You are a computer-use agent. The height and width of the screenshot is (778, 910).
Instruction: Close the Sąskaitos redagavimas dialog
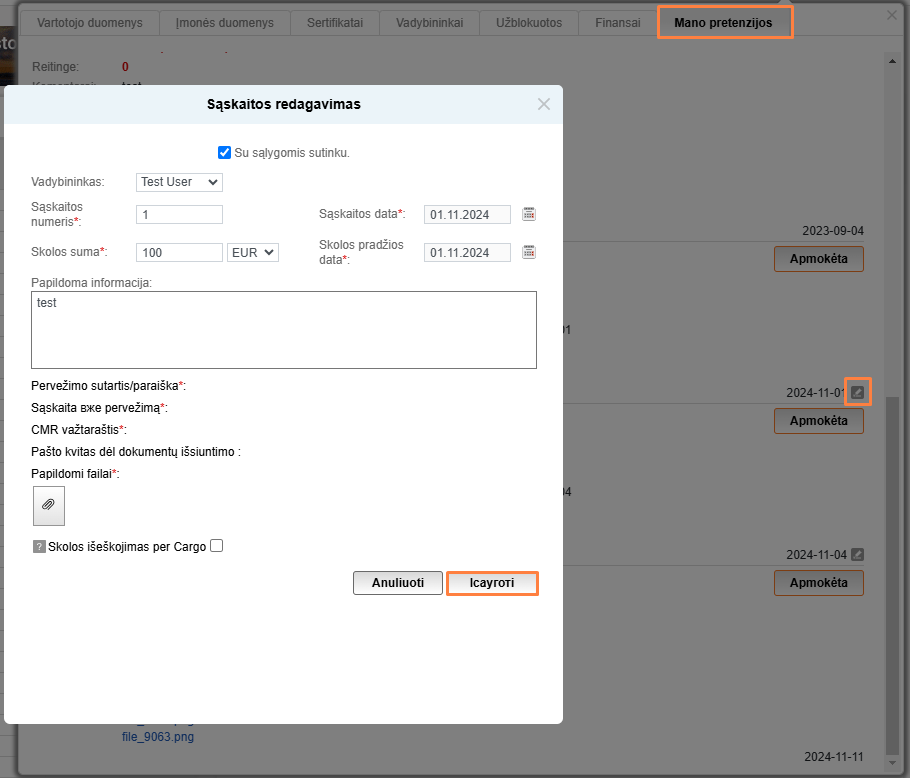point(544,104)
